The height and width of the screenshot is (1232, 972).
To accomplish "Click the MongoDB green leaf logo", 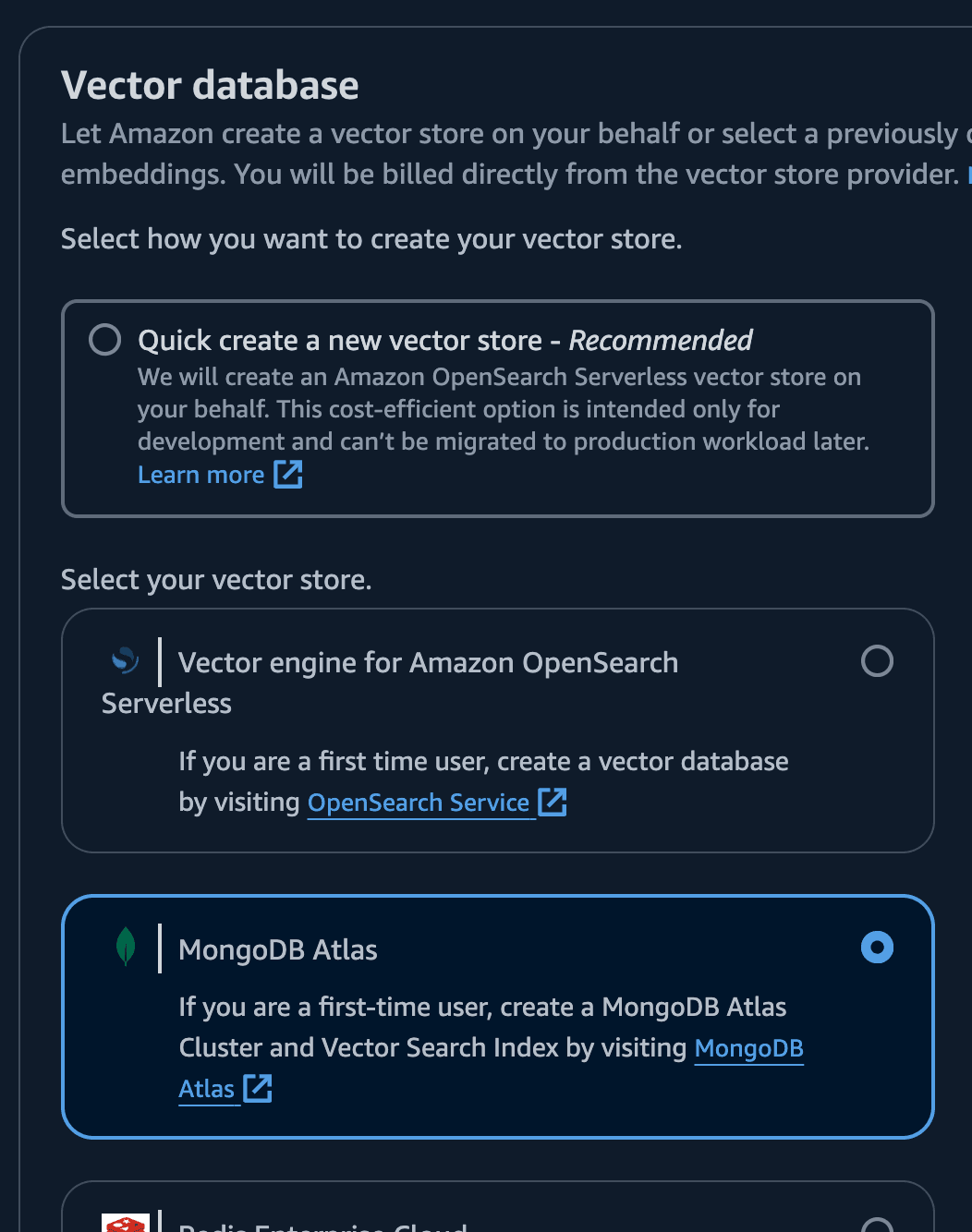I will (126, 946).
